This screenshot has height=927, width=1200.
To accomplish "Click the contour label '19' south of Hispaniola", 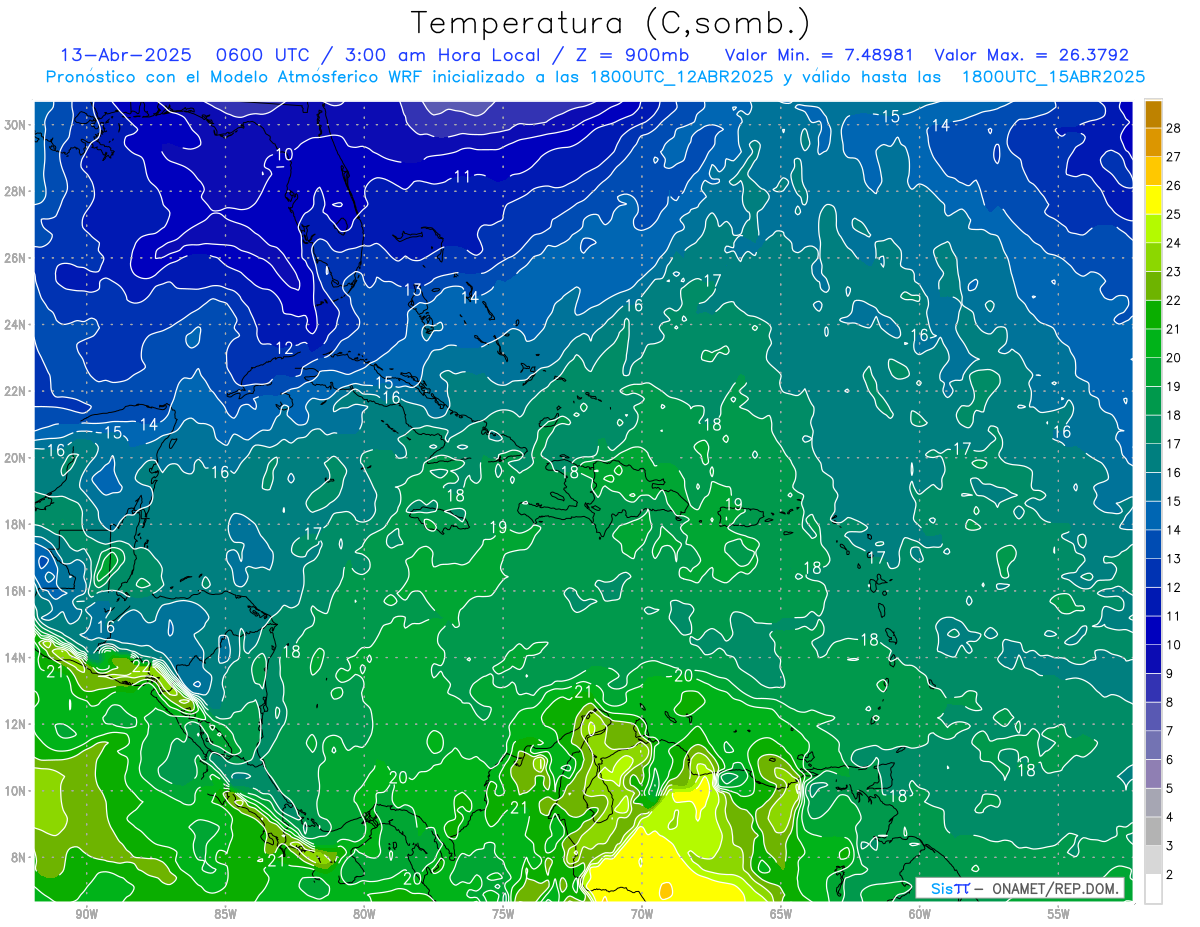I will point(497,527).
